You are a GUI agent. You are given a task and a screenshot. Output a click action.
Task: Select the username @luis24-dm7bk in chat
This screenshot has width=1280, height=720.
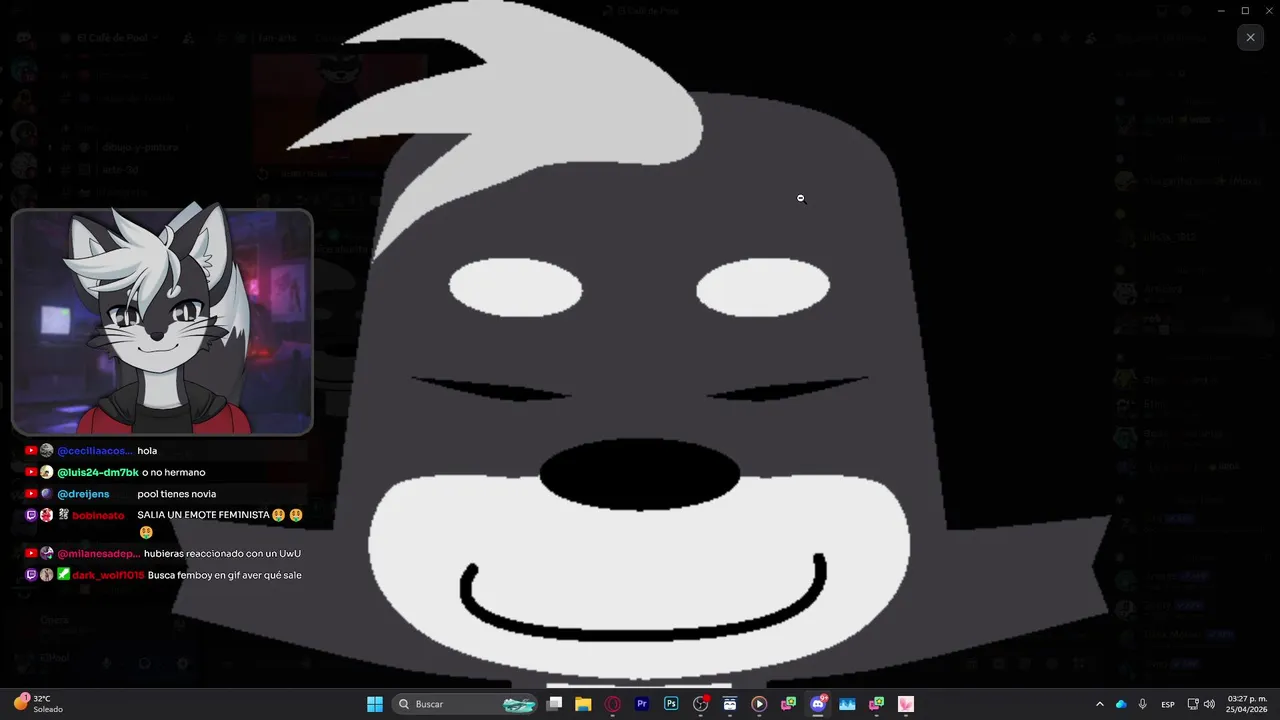98,472
